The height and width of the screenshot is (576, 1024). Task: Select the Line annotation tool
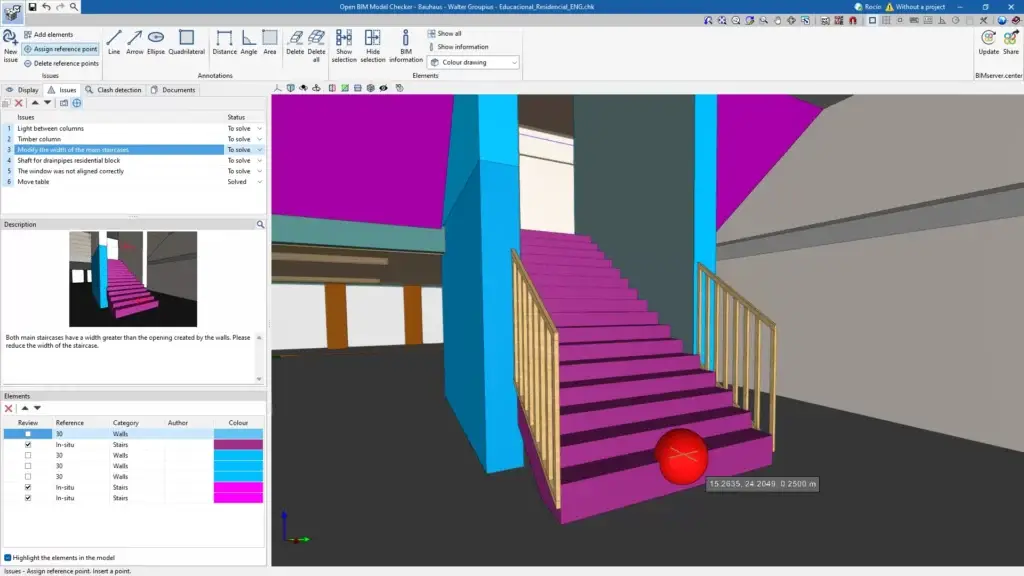pyautogui.click(x=114, y=41)
